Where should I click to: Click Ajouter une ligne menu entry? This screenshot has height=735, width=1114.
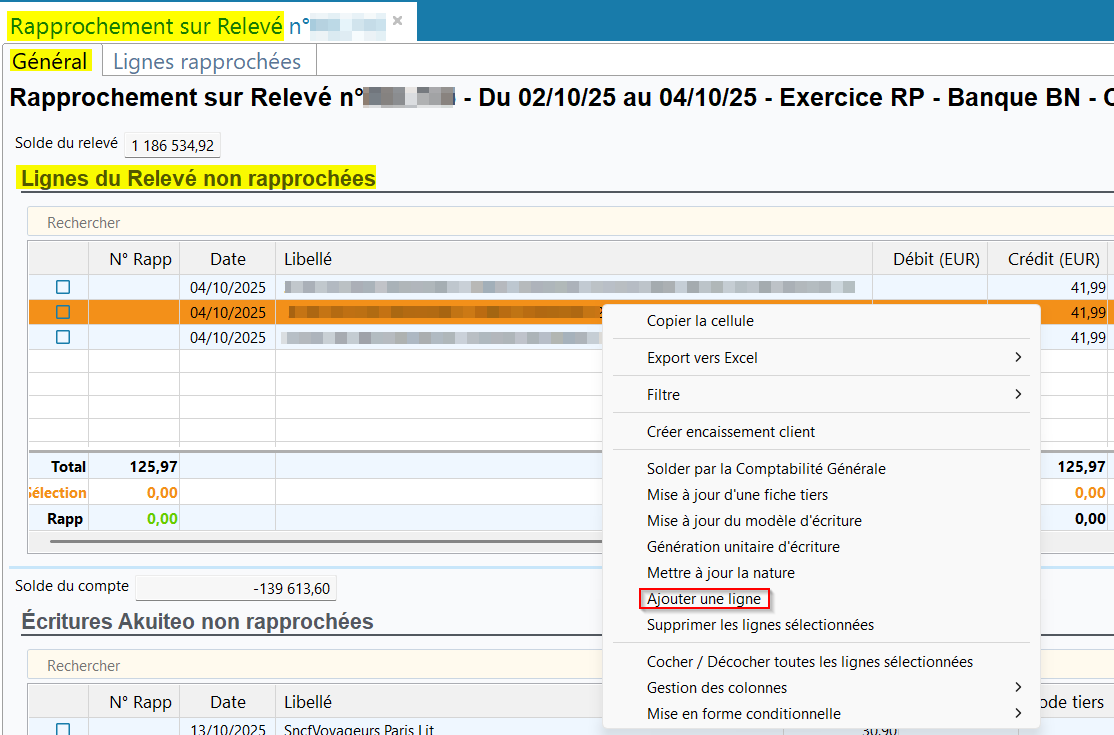click(x=705, y=599)
